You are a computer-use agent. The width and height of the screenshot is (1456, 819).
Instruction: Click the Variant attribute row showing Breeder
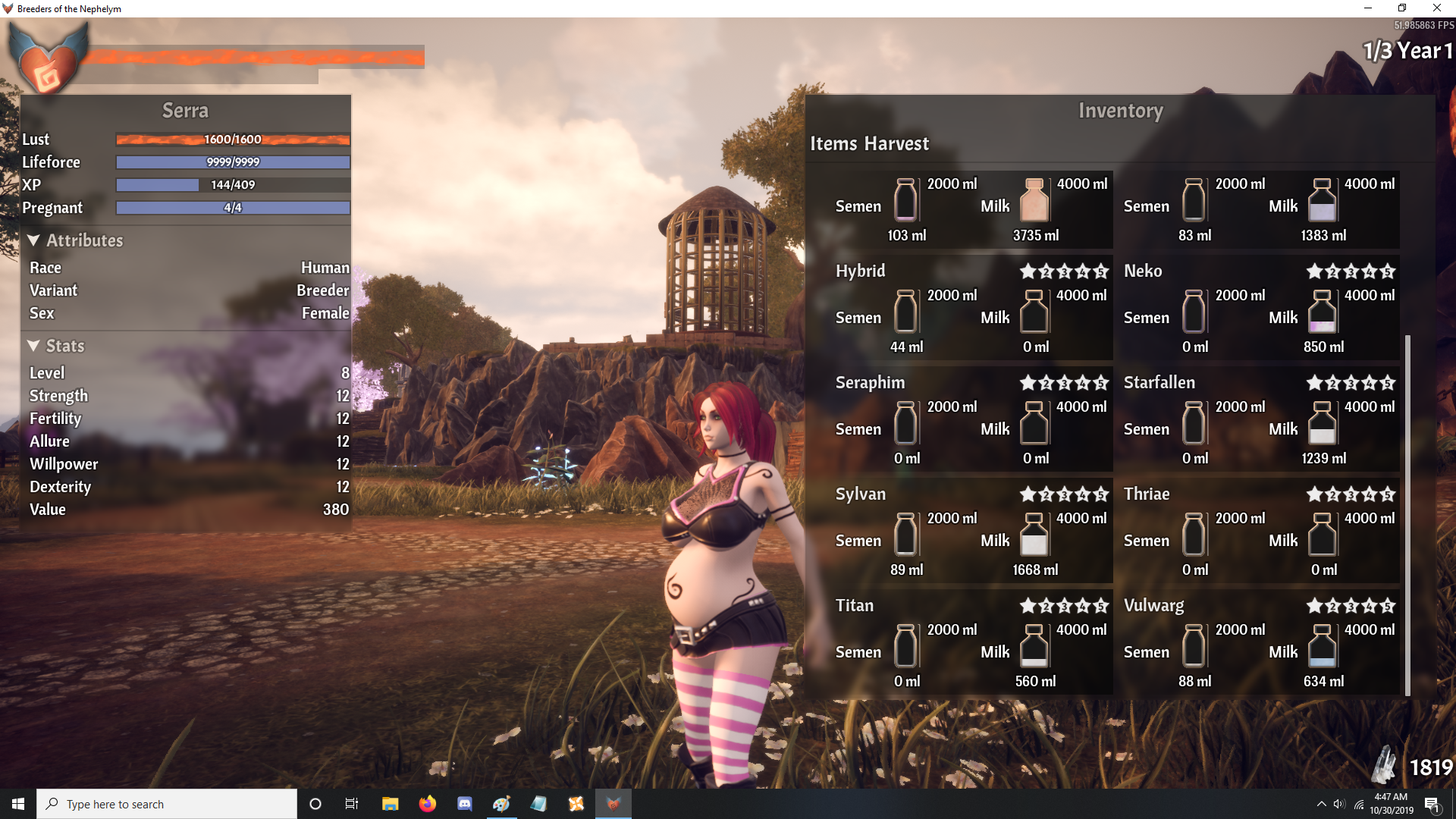tap(189, 290)
